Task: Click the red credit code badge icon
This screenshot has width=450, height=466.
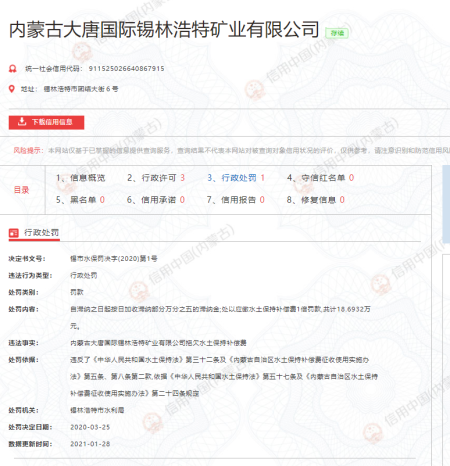Action: (12, 69)
